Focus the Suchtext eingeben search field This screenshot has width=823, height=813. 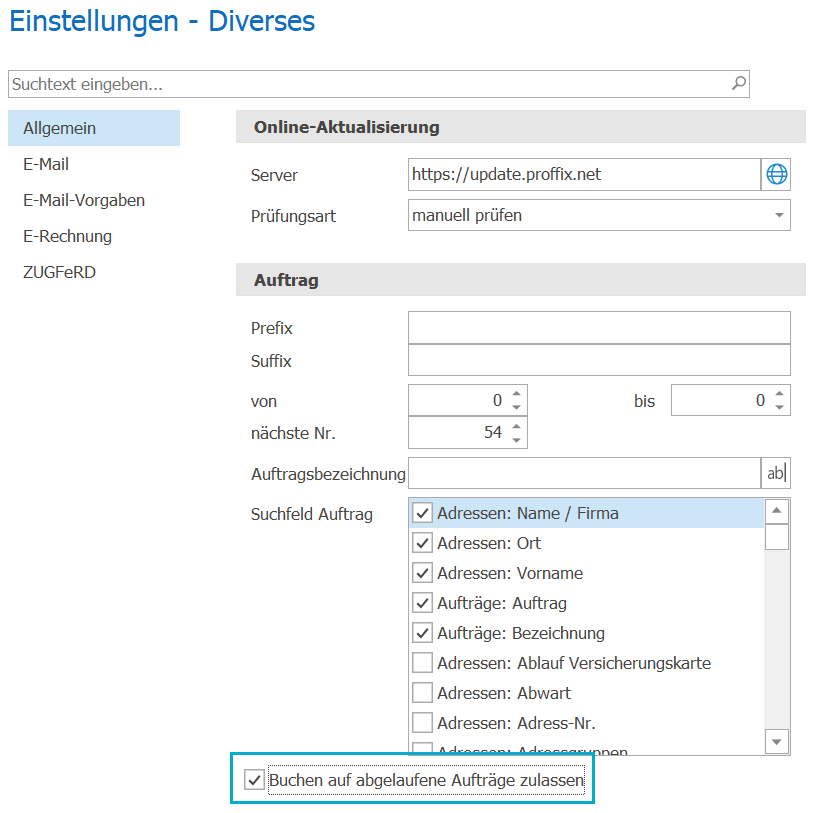[378, 84]
